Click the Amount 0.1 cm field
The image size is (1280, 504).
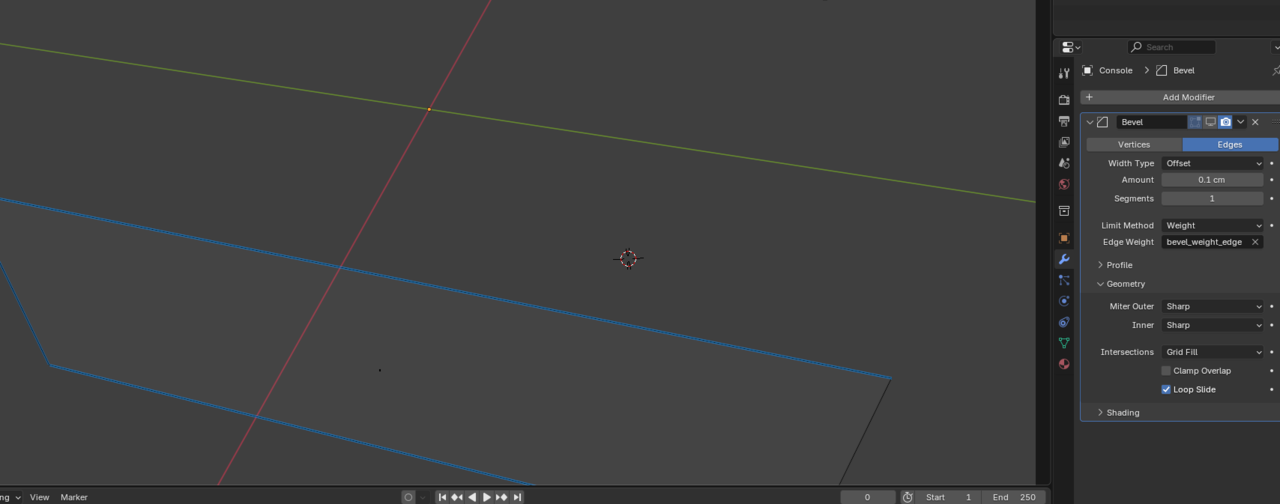pos(1213,180)
